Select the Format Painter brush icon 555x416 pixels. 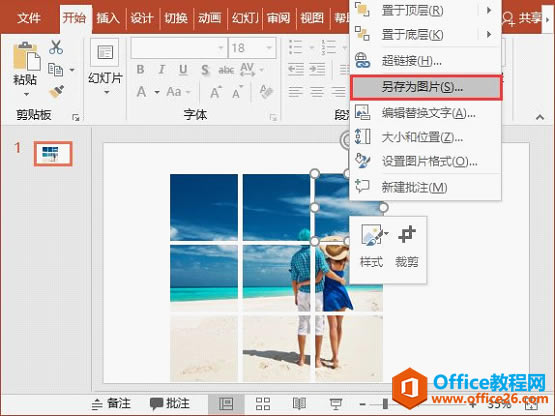click(x=56, y=92)
